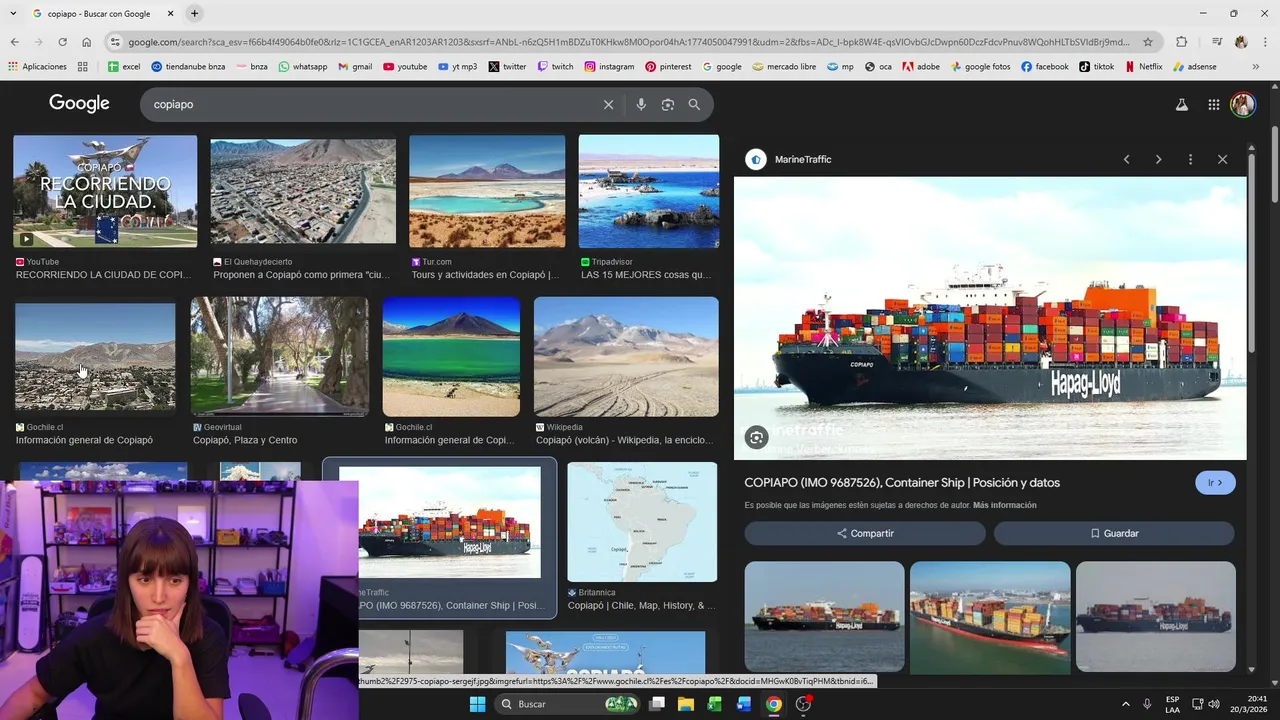Close the copiapo Google tab
The image size is (1280, 720).
[x=170, y=14]
